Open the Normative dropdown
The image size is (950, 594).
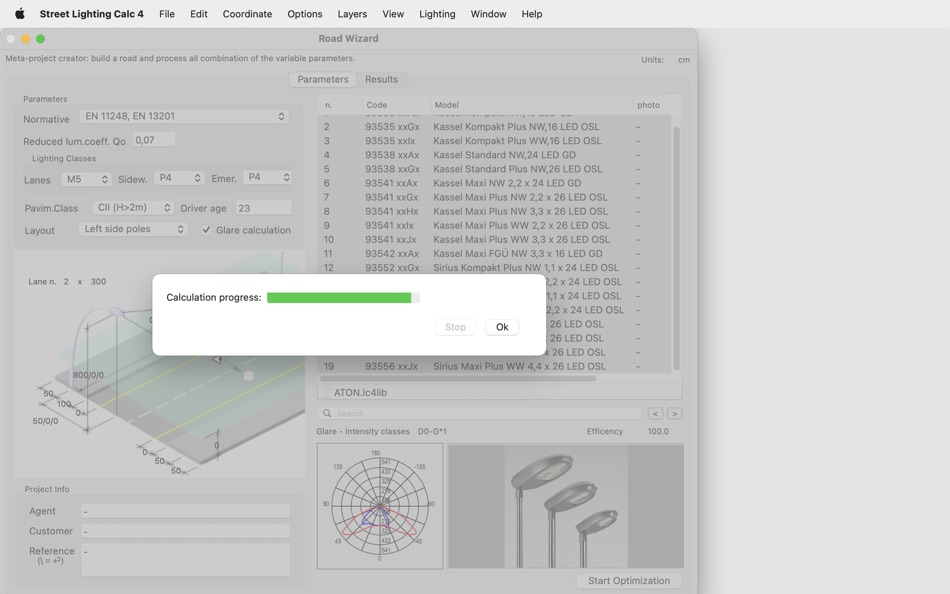pyautogui.click(x=184, y=116)
